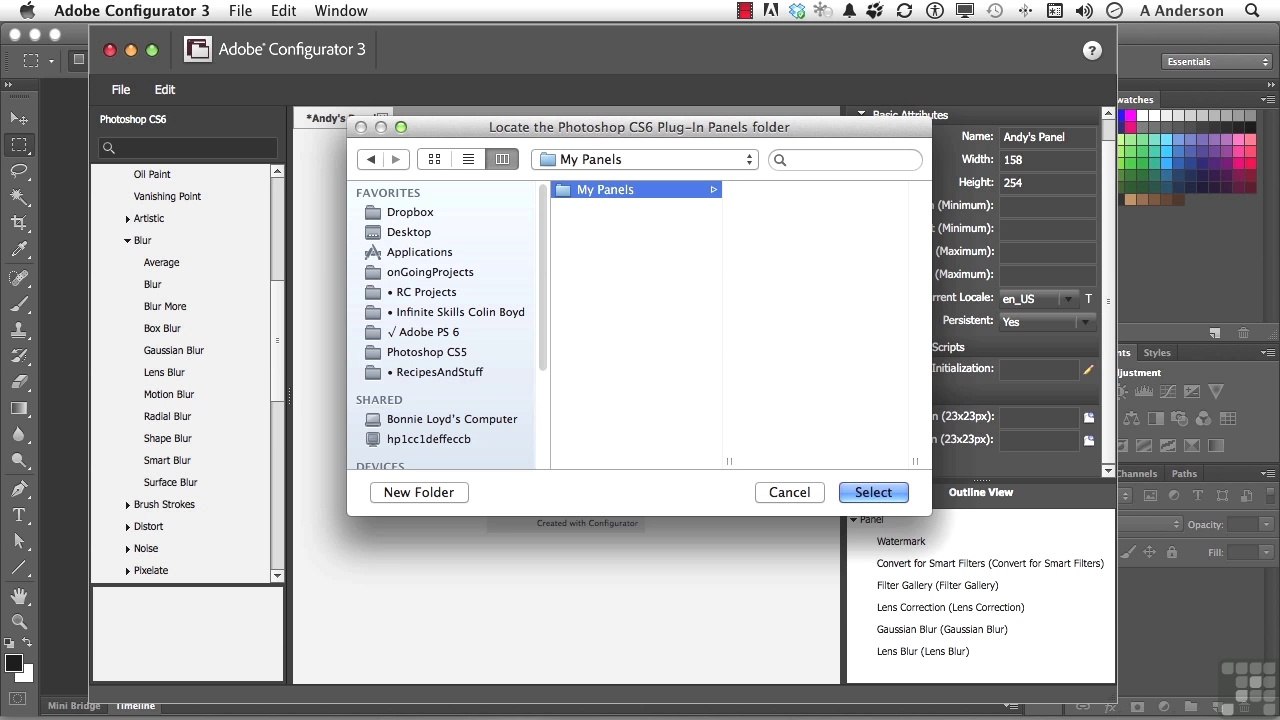Open Desktop in Favorites sidebar

pyautogui.click(x=409, y=232)
